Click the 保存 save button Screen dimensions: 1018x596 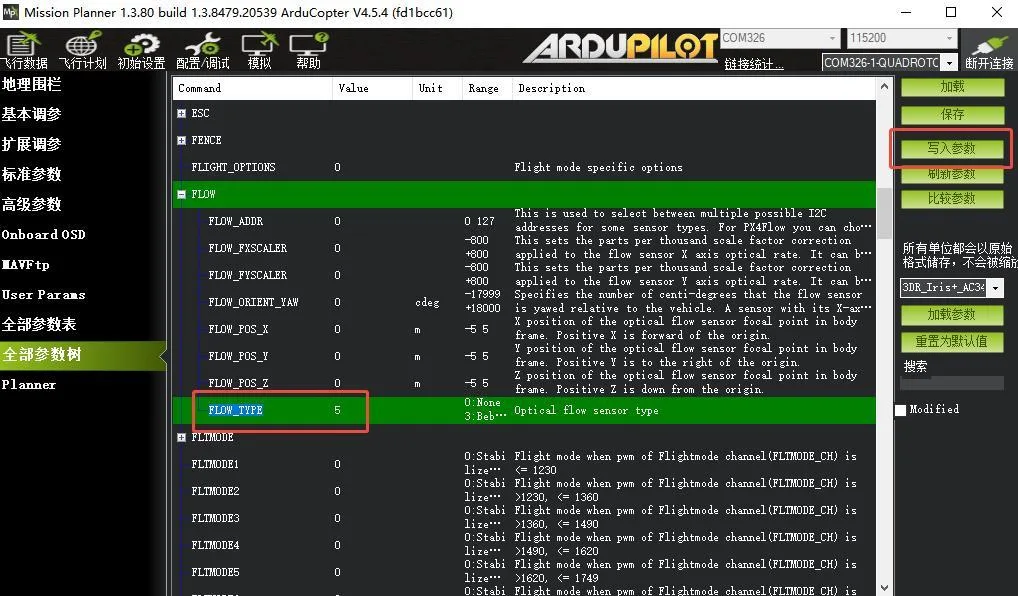952,115
